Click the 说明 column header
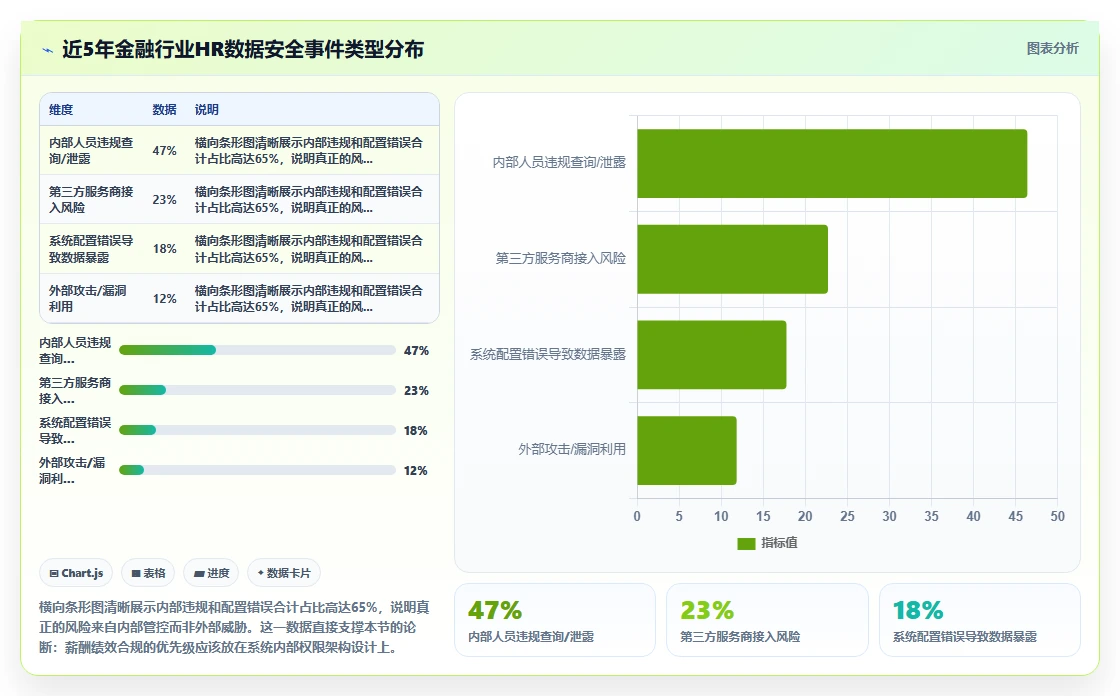Image resolution: width=1120 pixels, height=696 pixels. coord(206,109)
